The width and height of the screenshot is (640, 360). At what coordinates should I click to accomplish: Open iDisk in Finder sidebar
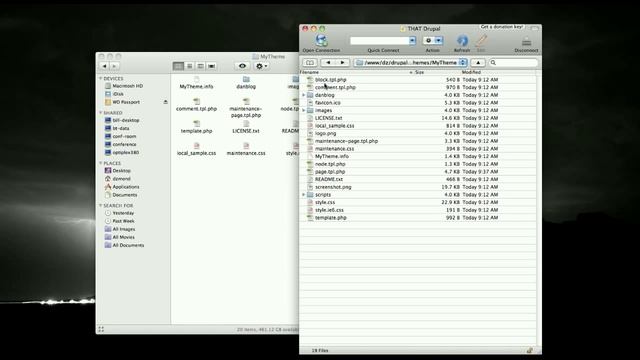118,94
